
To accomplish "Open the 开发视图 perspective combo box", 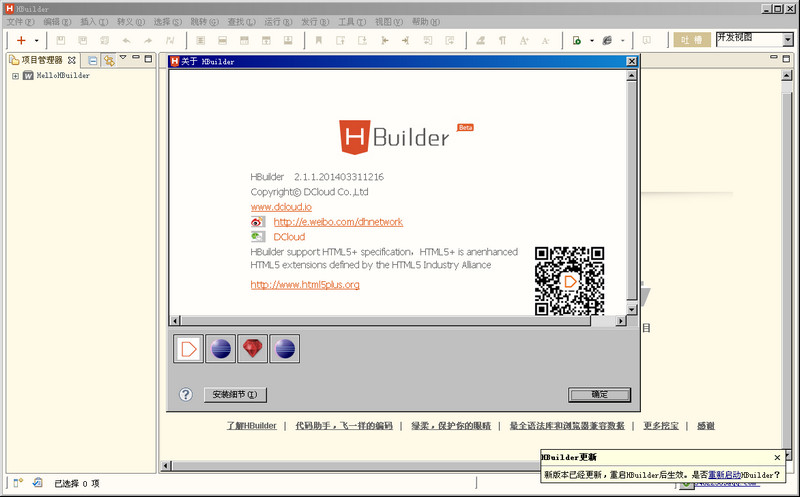I will click(754, 39).
